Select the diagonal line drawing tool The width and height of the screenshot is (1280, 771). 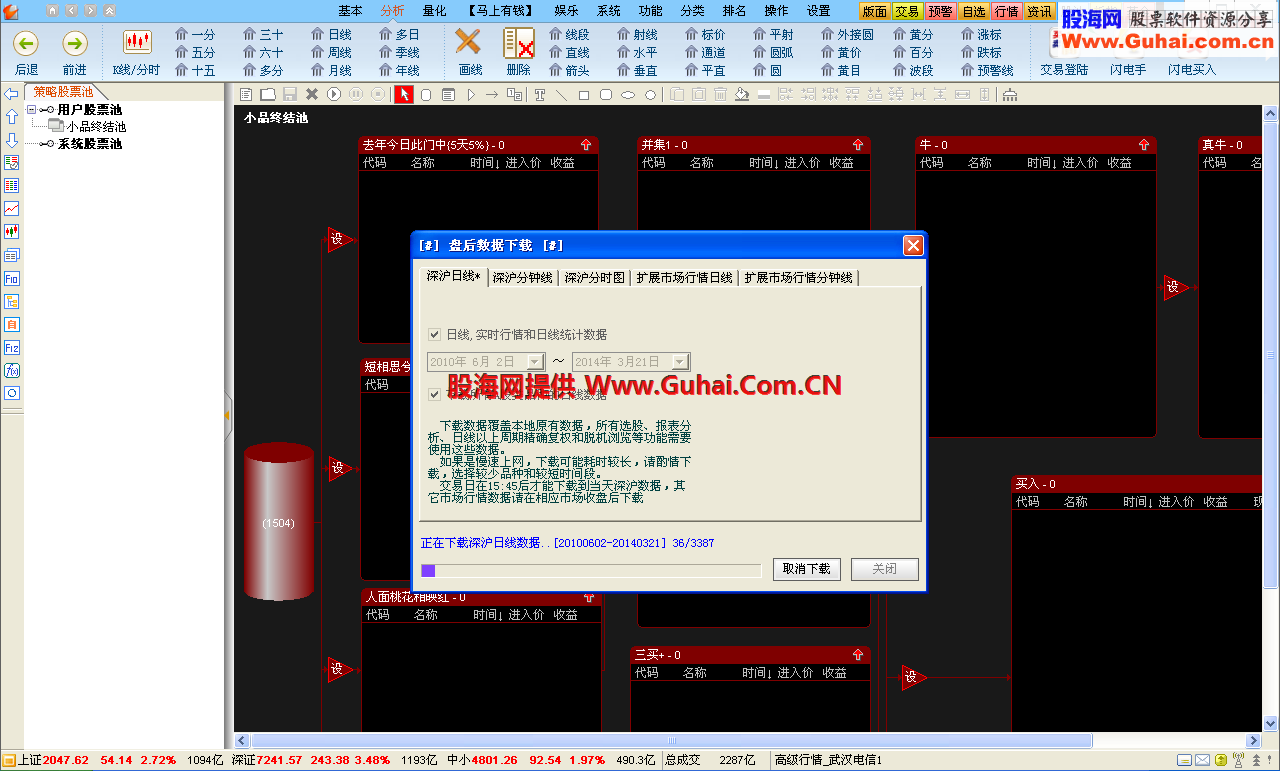(562, 94)
